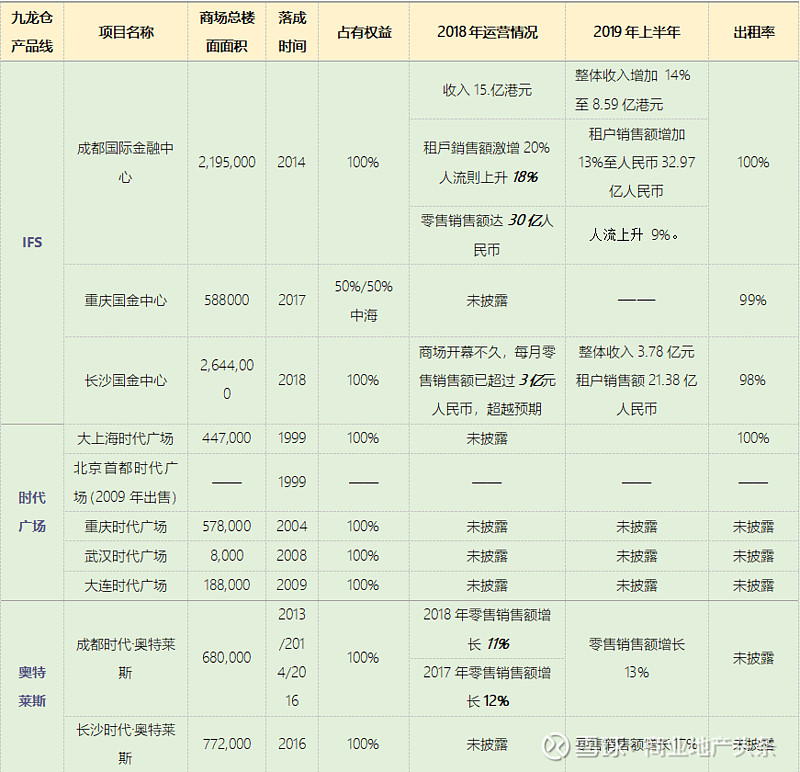Click the completion year '2016'
The image size is (800, 772).
[x=292, y=744]
